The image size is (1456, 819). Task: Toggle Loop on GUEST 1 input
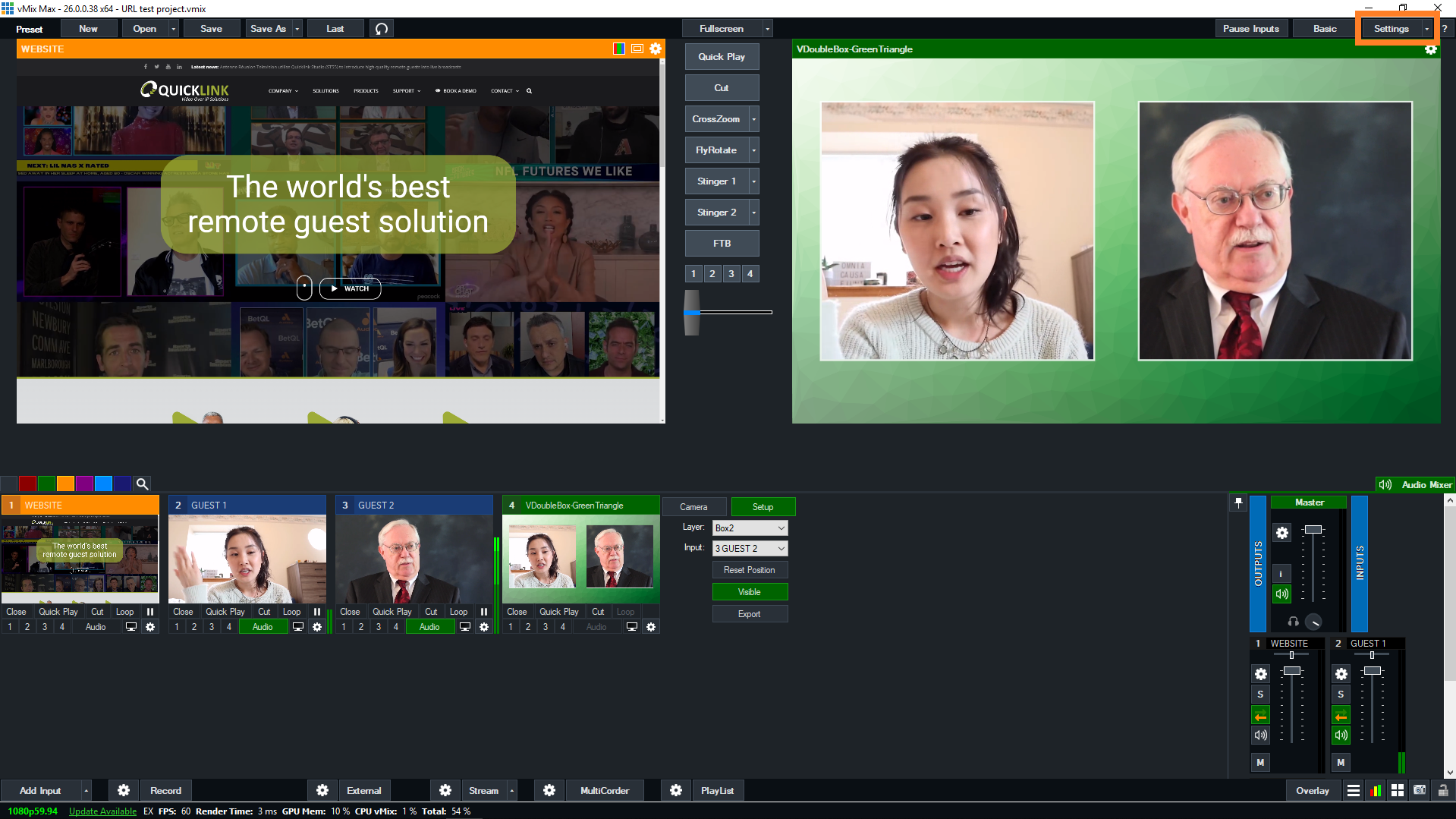pyautogui.click(x=292, y=612)
